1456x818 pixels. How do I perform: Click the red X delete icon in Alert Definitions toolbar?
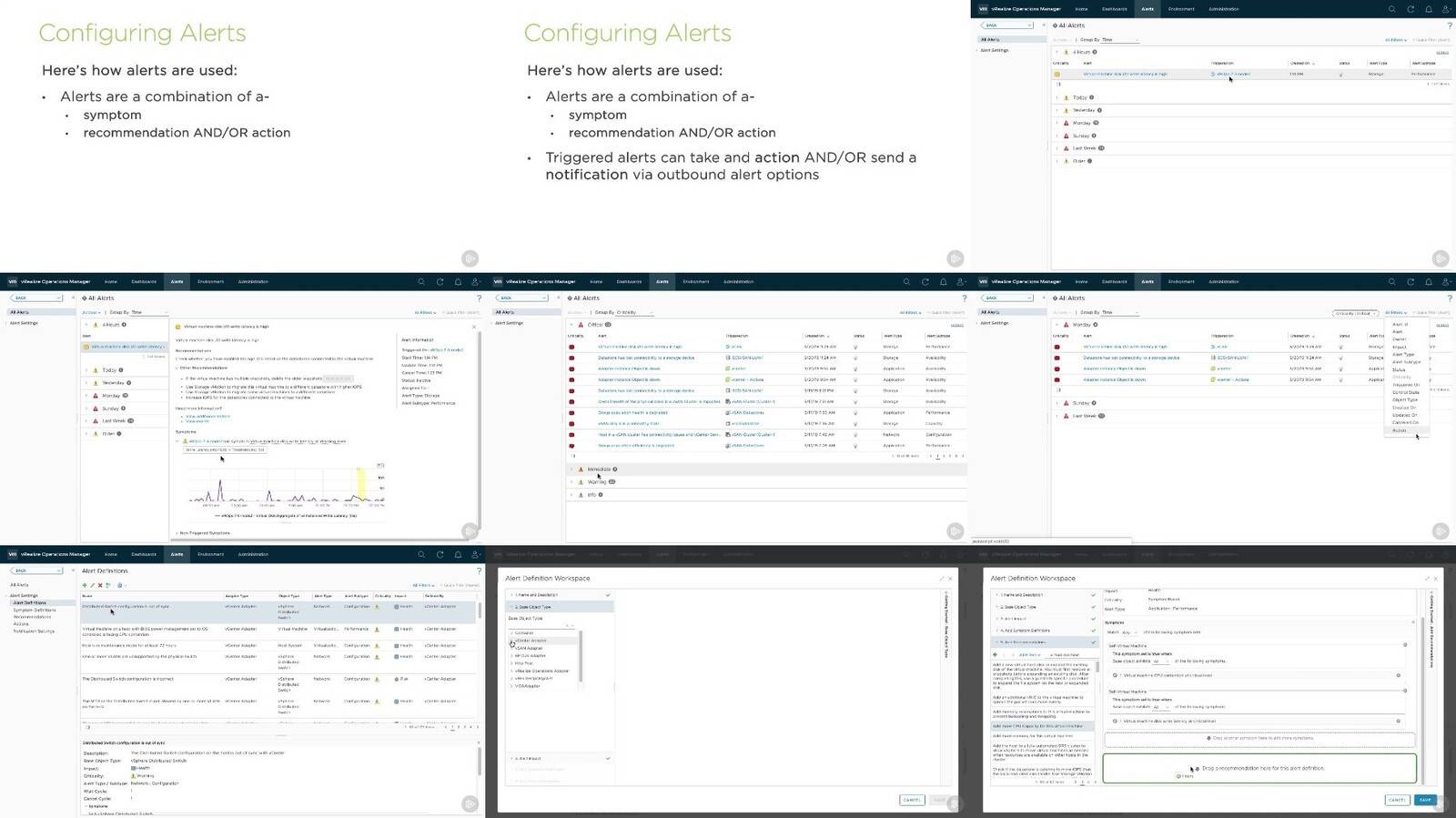(99, 585)
